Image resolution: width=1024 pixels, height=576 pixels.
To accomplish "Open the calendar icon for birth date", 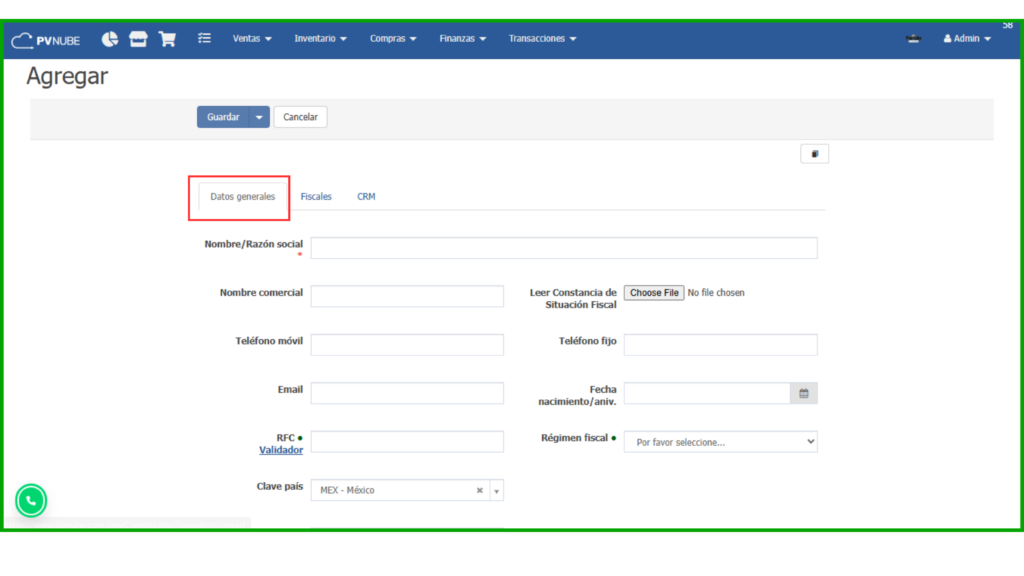I will 804,393.
